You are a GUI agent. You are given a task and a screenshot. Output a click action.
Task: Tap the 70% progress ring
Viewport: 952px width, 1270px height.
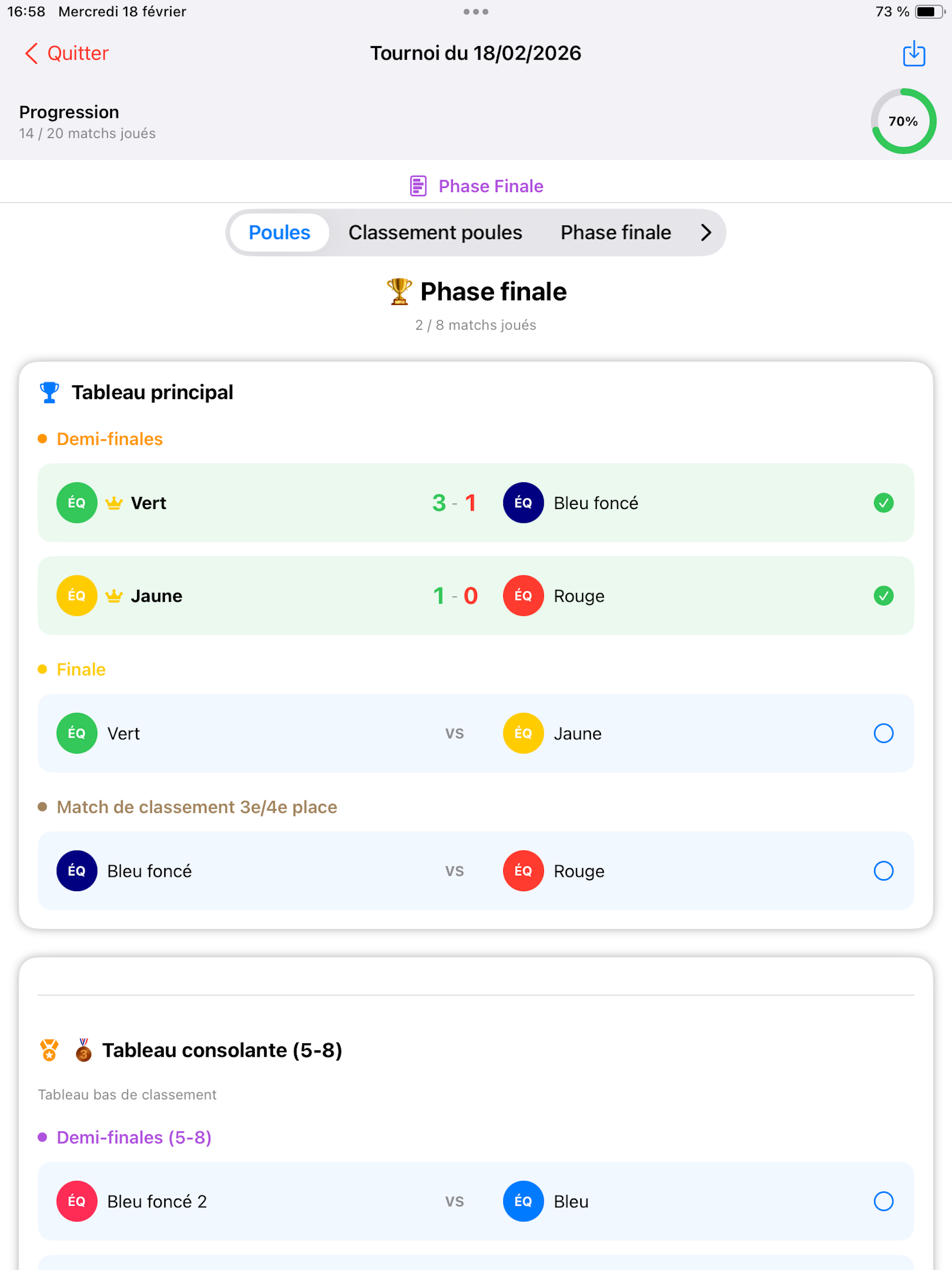pos(903,121)
